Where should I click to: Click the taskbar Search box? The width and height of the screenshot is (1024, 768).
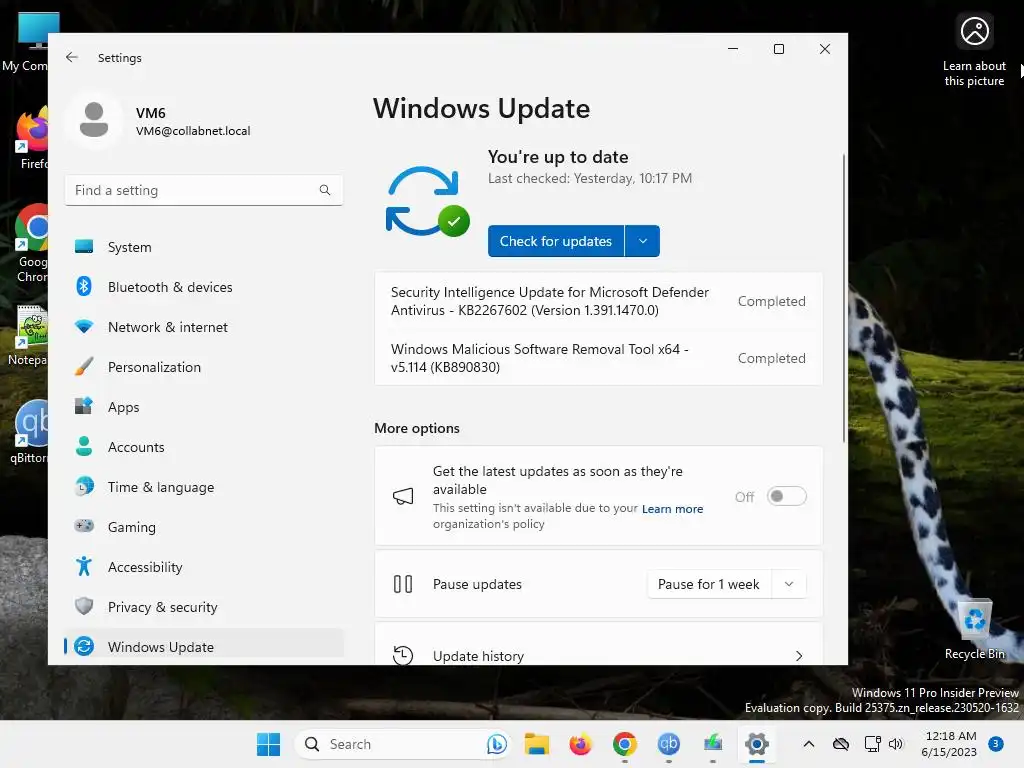[x=402, y=744]
